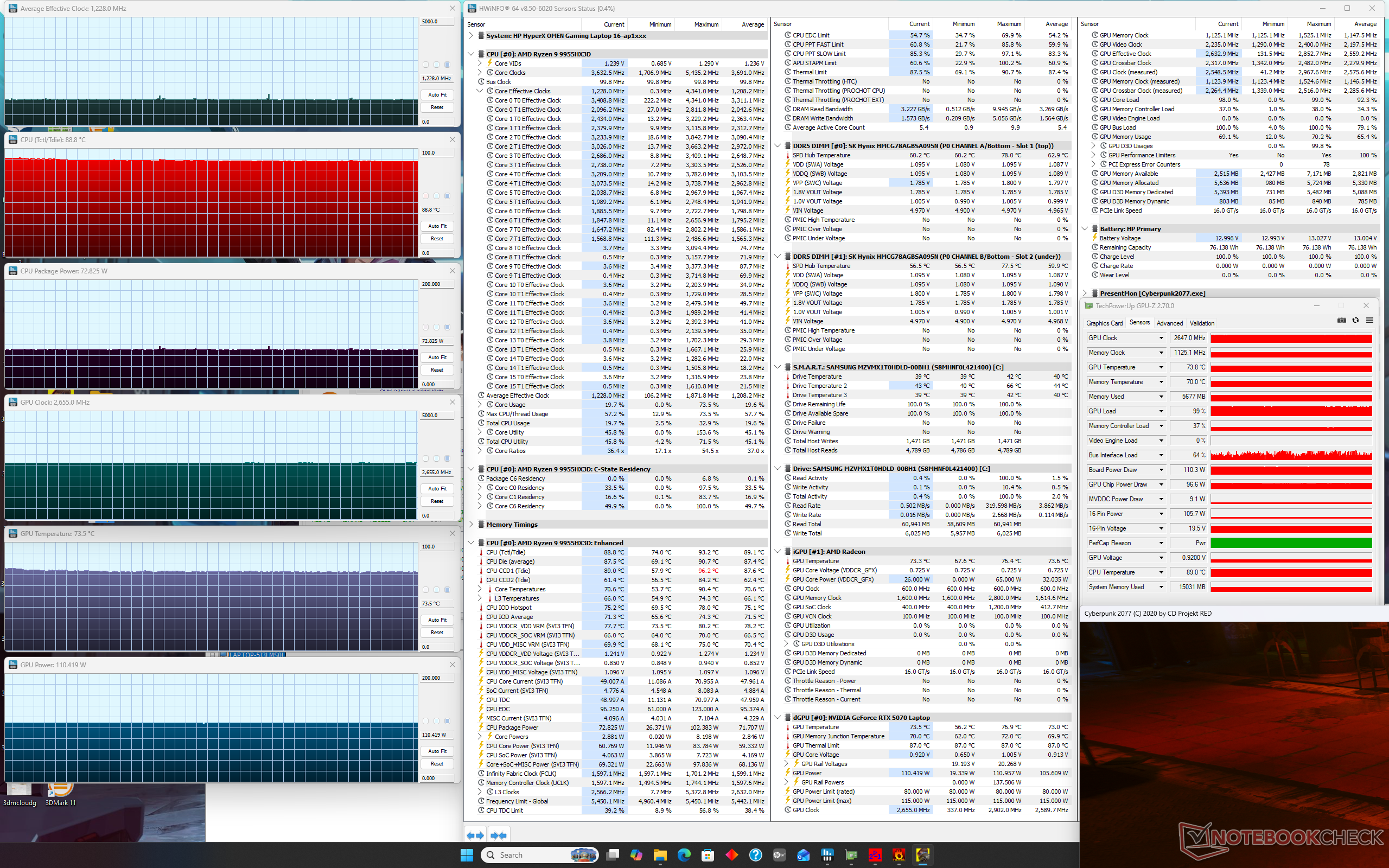Expand the System: HP HyperX OMEN section
The image size is (1389, 868).
click(x=471, y=36)
